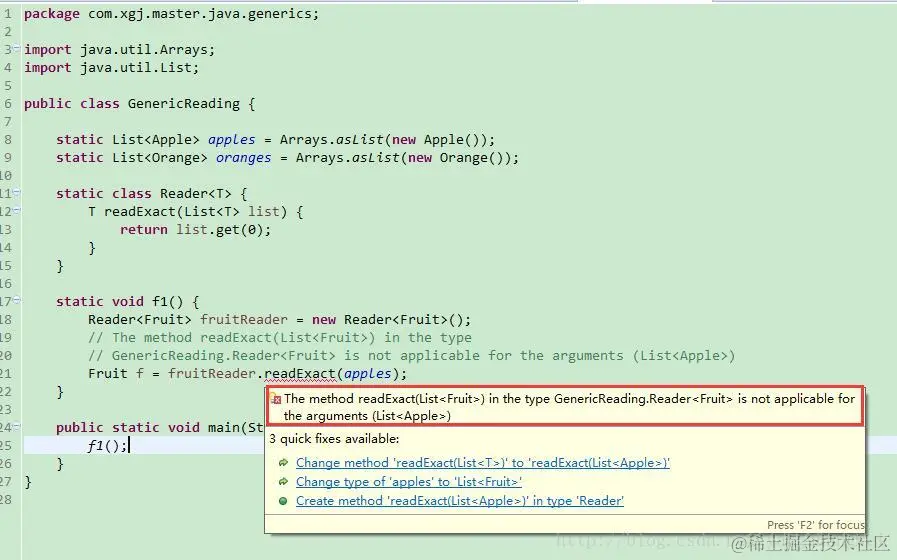The height and width of the screenshot is (560, 897).
Task: Click the 'apples' field declaration on line 8
Action: [x=232, y=140]
